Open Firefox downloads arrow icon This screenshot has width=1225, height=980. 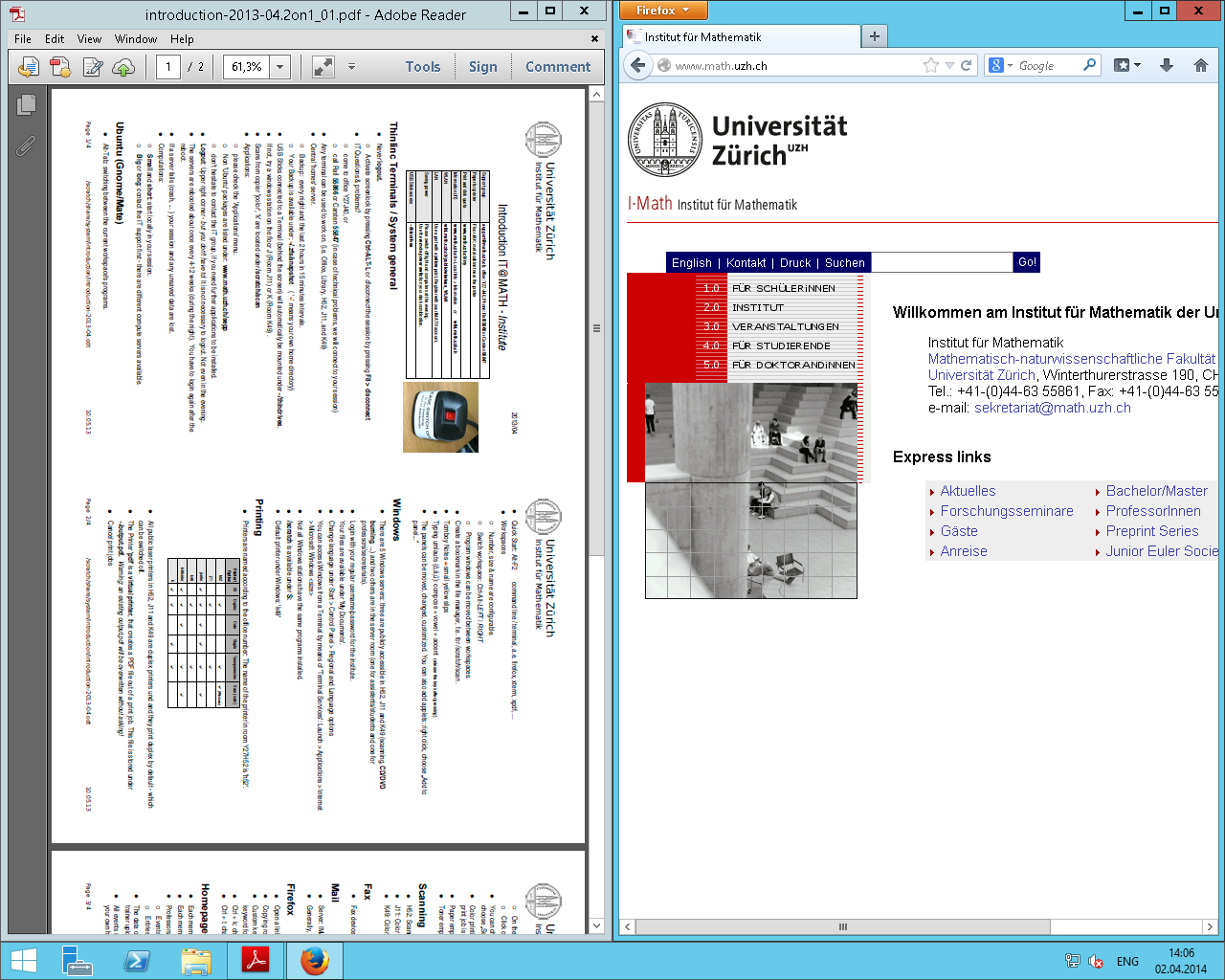tap(1167, 65)
